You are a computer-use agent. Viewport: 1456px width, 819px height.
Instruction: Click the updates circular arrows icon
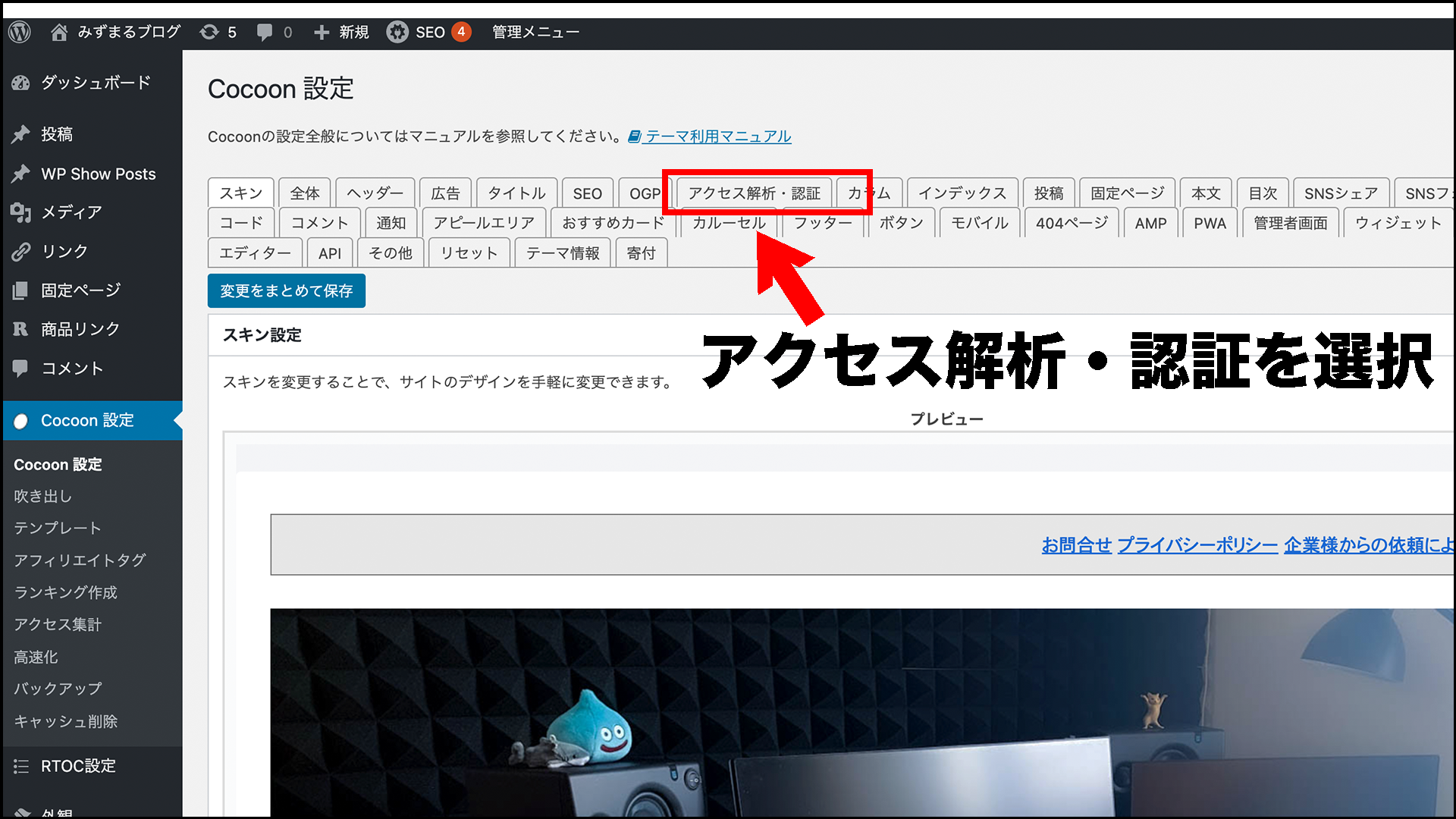point(209,32)
